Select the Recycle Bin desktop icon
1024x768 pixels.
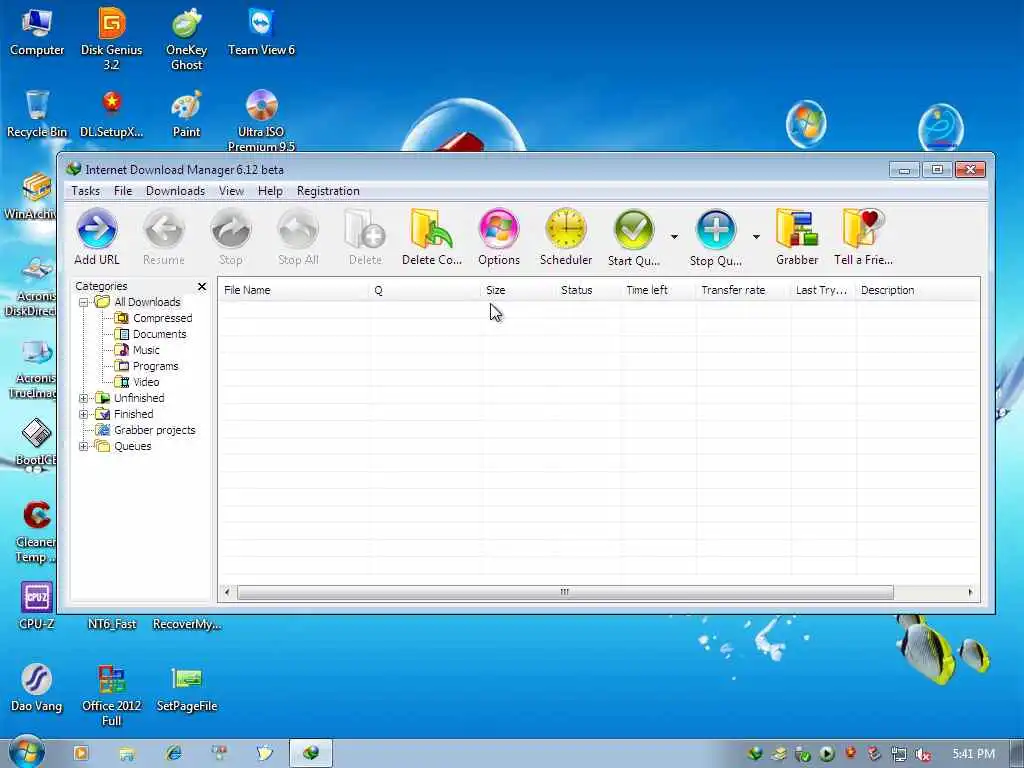[37, 114]
